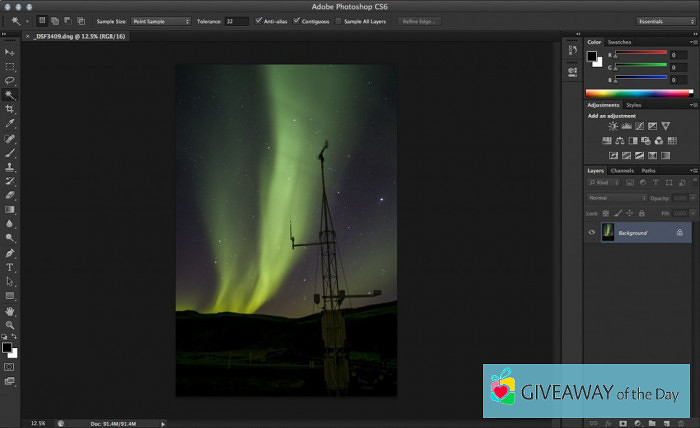
Task: Open the Essentials workspace dropdown
Action: click(665, 20)
